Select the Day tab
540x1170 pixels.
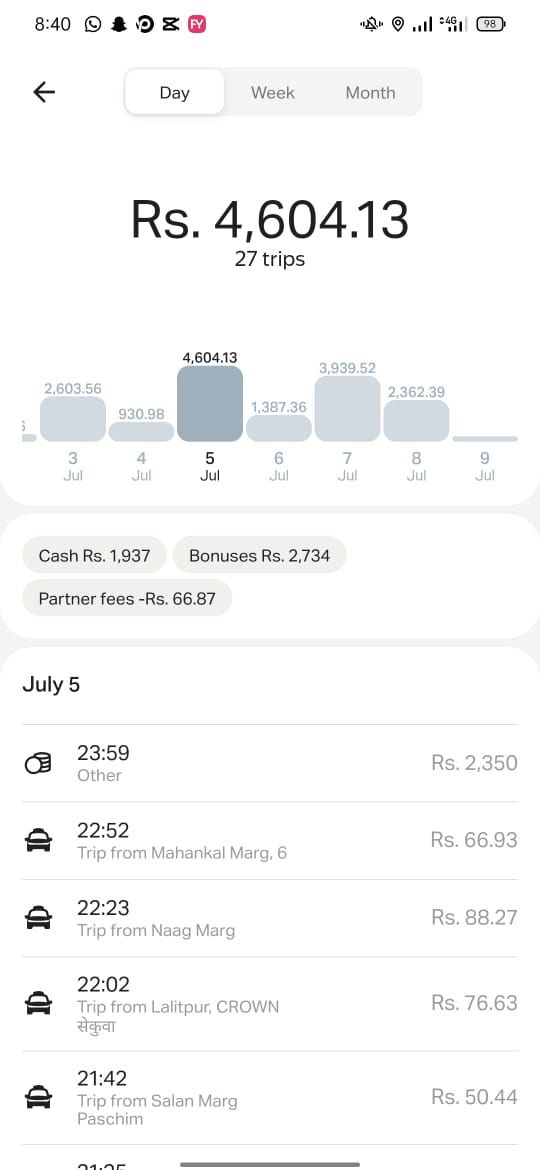(175, 93)
